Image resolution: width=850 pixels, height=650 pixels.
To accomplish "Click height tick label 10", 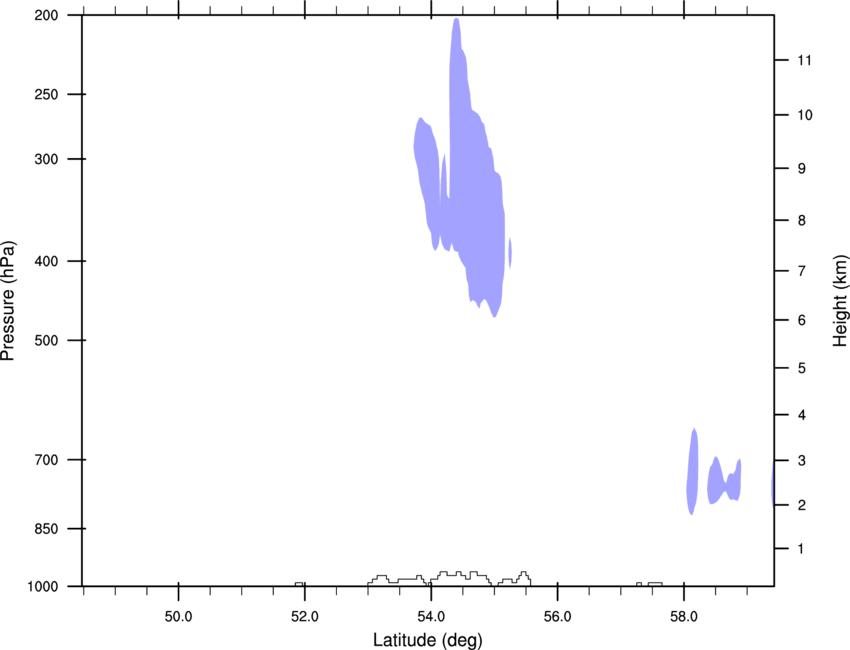I will coord(805,115).
